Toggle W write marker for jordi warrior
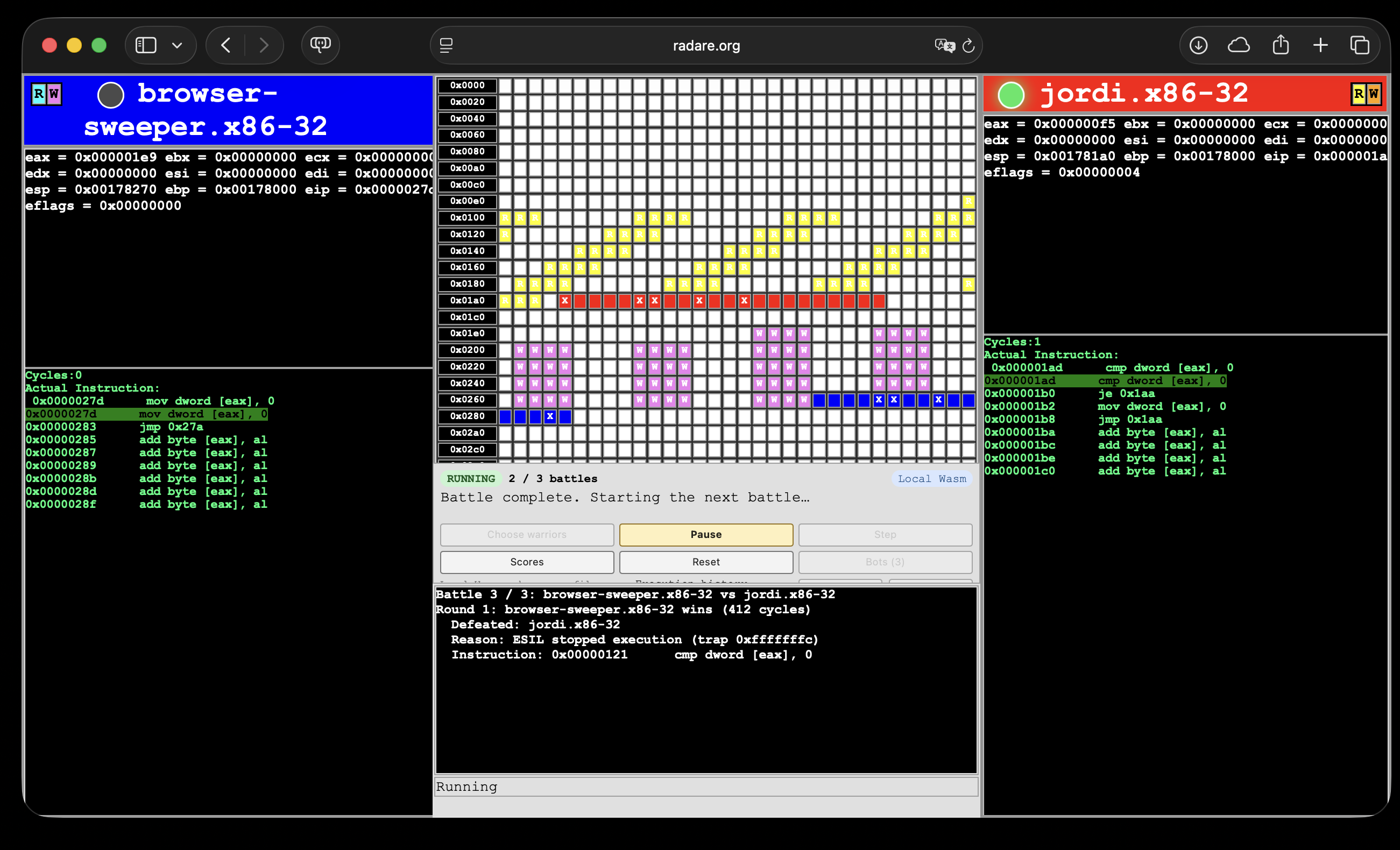 click(1373, 94)
